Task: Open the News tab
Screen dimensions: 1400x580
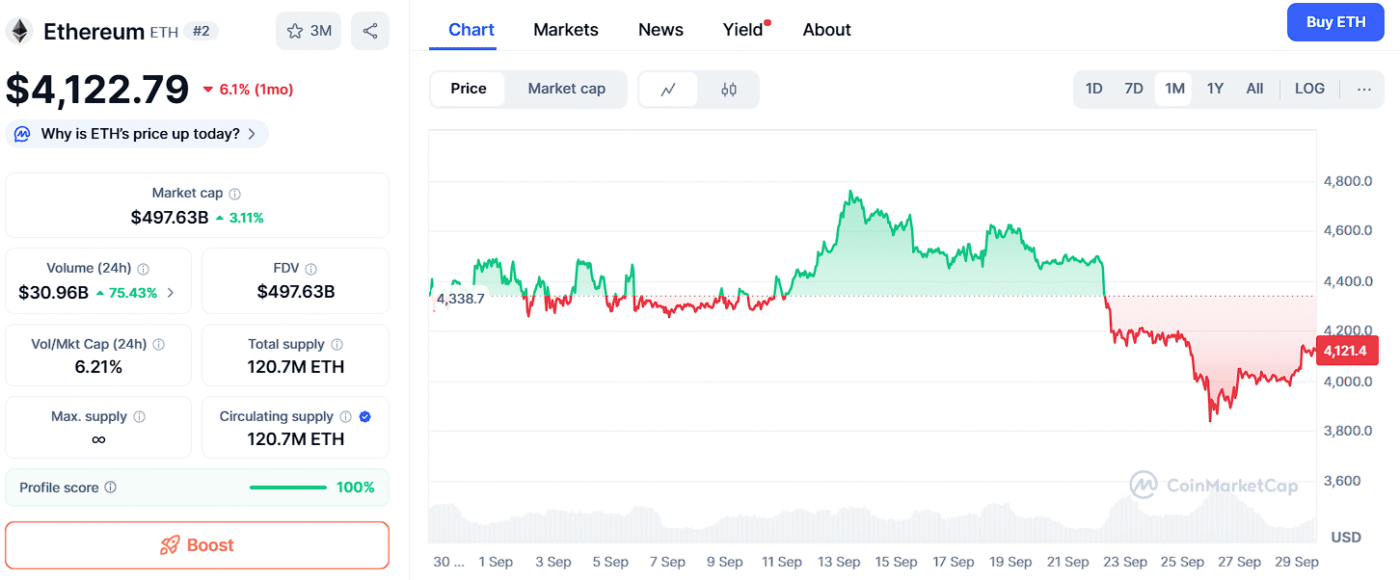Action: (661, 30)
